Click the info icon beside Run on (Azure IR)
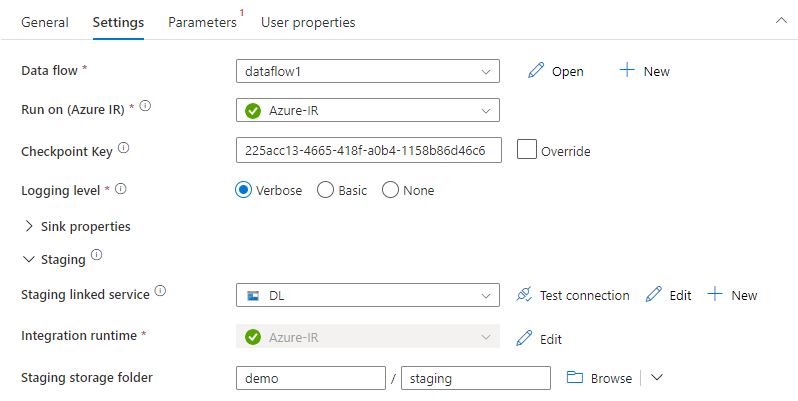This screenshot has height=401, width=798. tap(145, 106)
